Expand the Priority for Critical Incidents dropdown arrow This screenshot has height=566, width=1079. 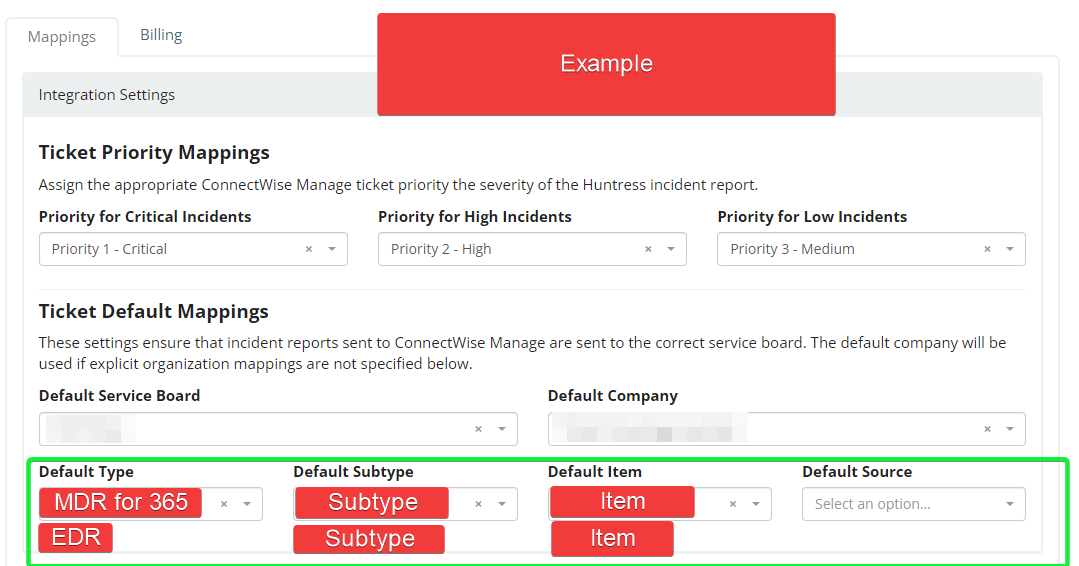pos(332,249)
